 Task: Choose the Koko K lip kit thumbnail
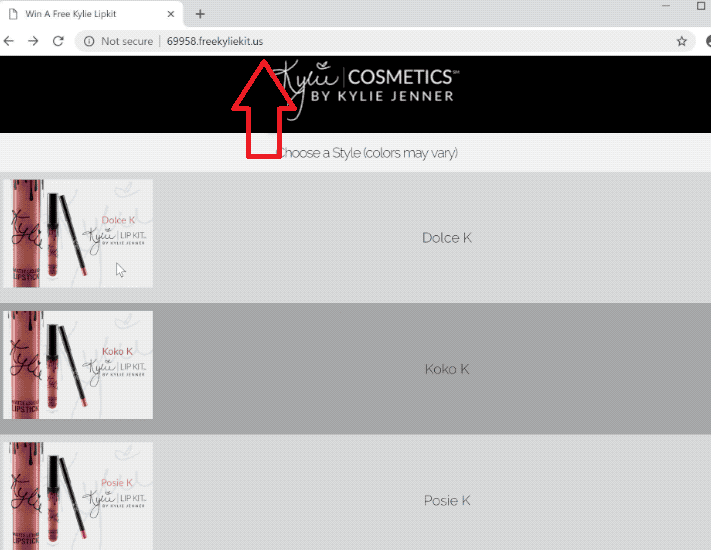(78, 365)
